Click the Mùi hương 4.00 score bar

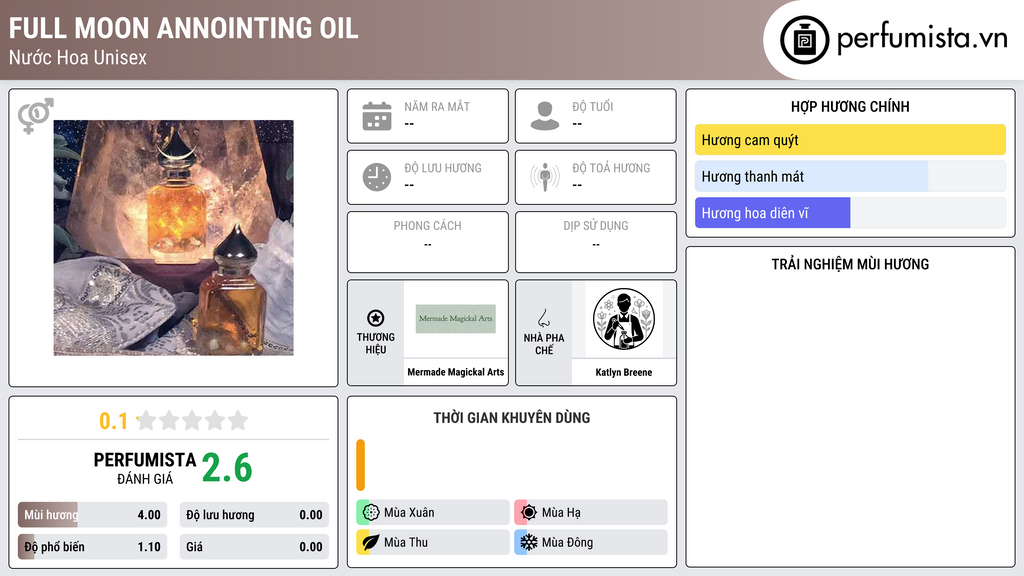(x=93, y=515)
